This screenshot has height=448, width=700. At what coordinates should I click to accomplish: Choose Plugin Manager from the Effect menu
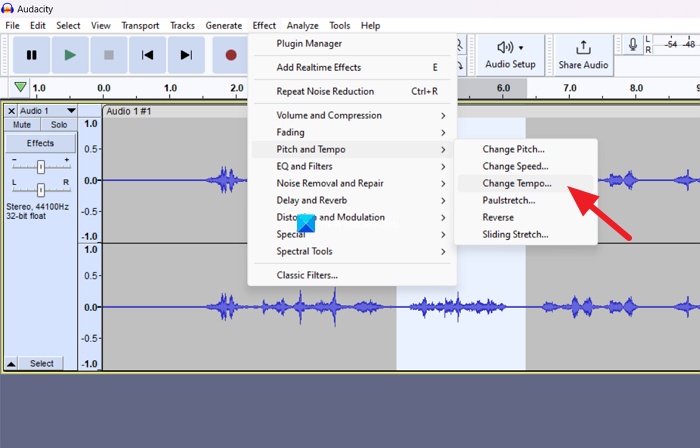point(353,44)
